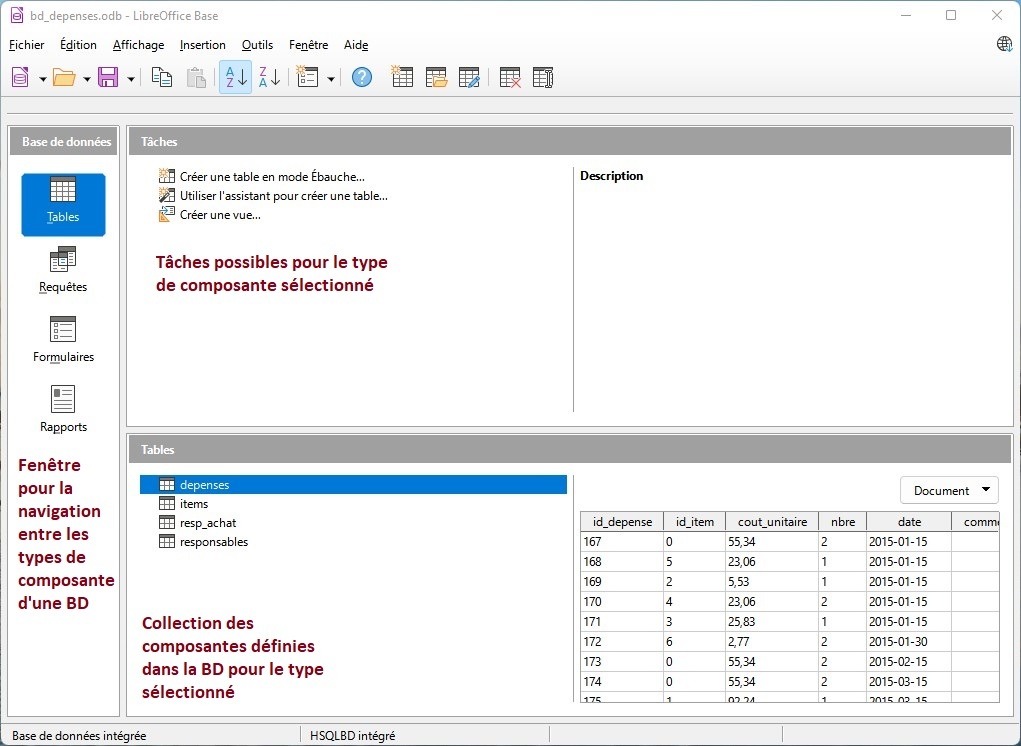Open the Outils menu

[257, 45]
